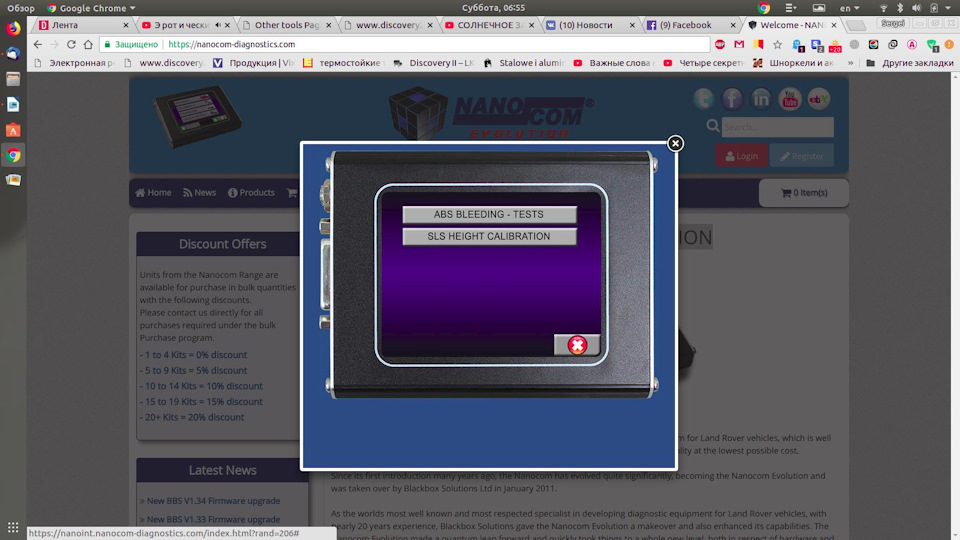Tap the red X exit button on Nanocom screen
The image size is (960, 540).
pyautogui.click(x=577, y=345)
